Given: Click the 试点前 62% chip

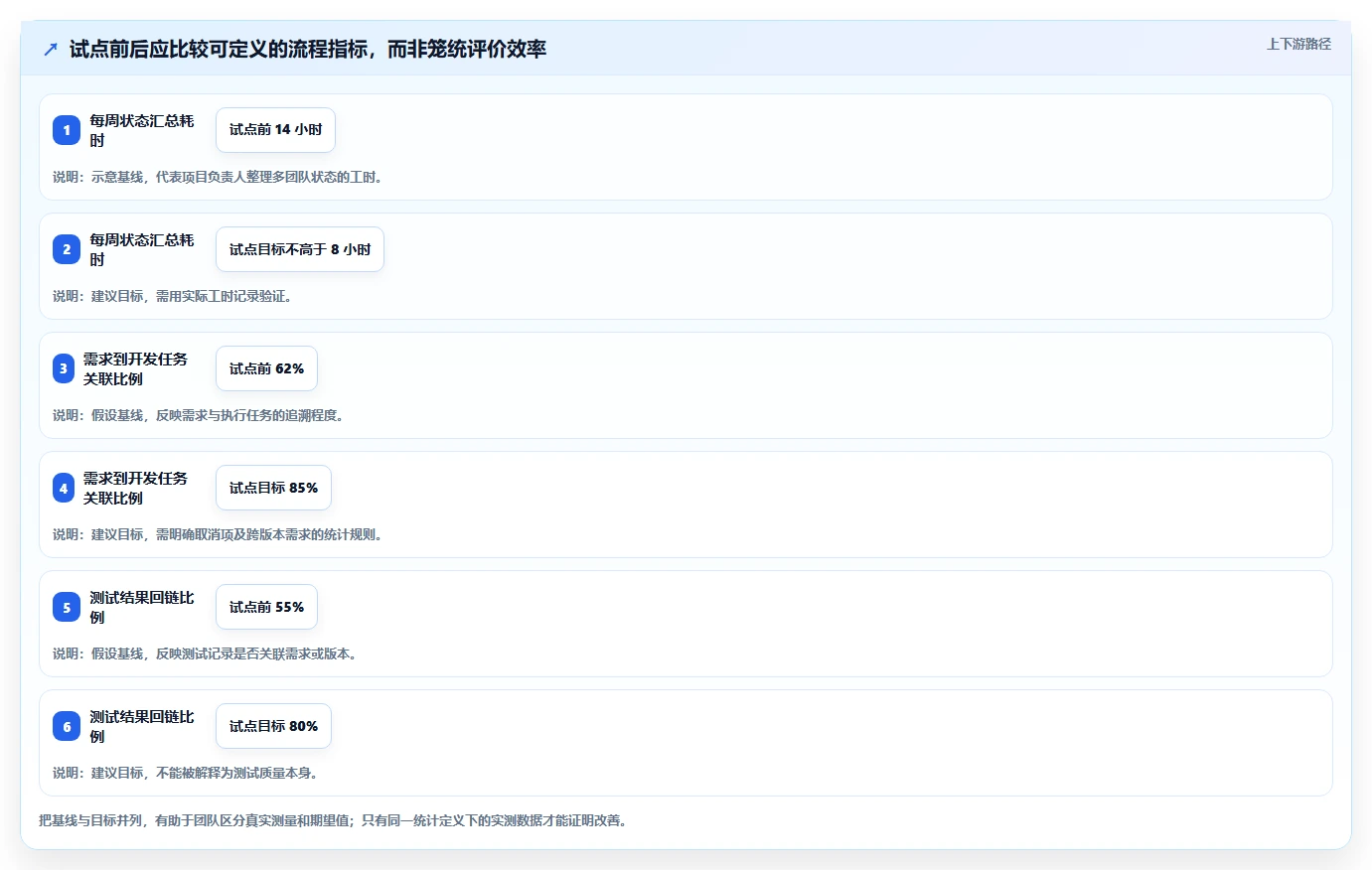Looking at the screenshot, I should pyautogui.click(x=266, y=368).
